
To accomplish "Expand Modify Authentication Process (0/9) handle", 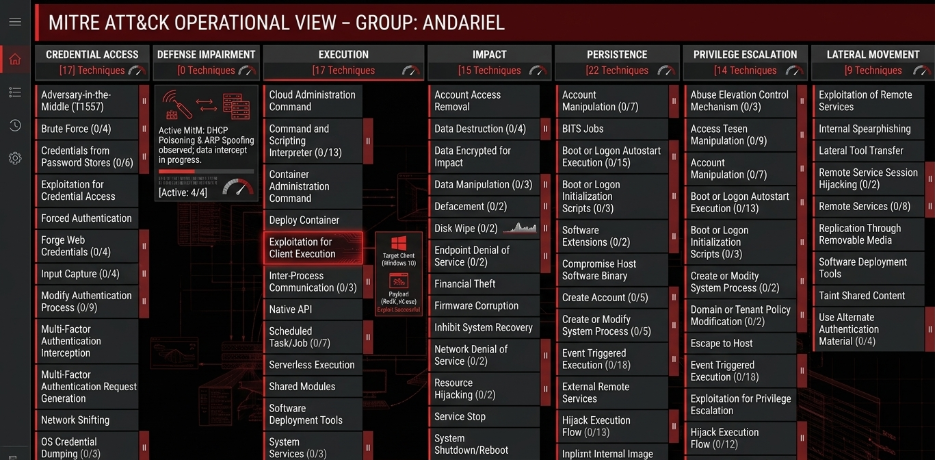I will [x=144, y=301].
